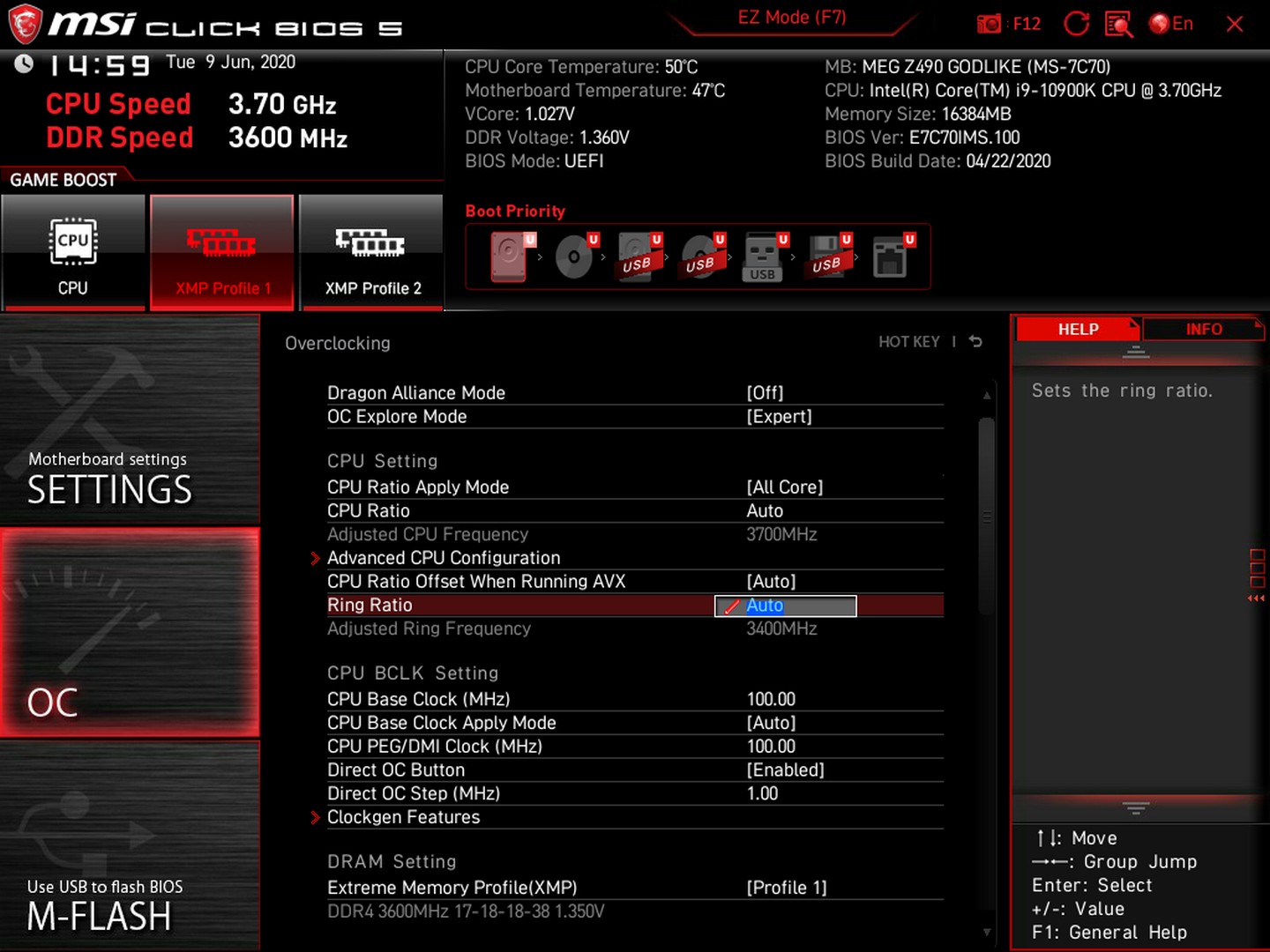
Task: Select the USB hard disk boot icon
Action: tap(639, 257)
